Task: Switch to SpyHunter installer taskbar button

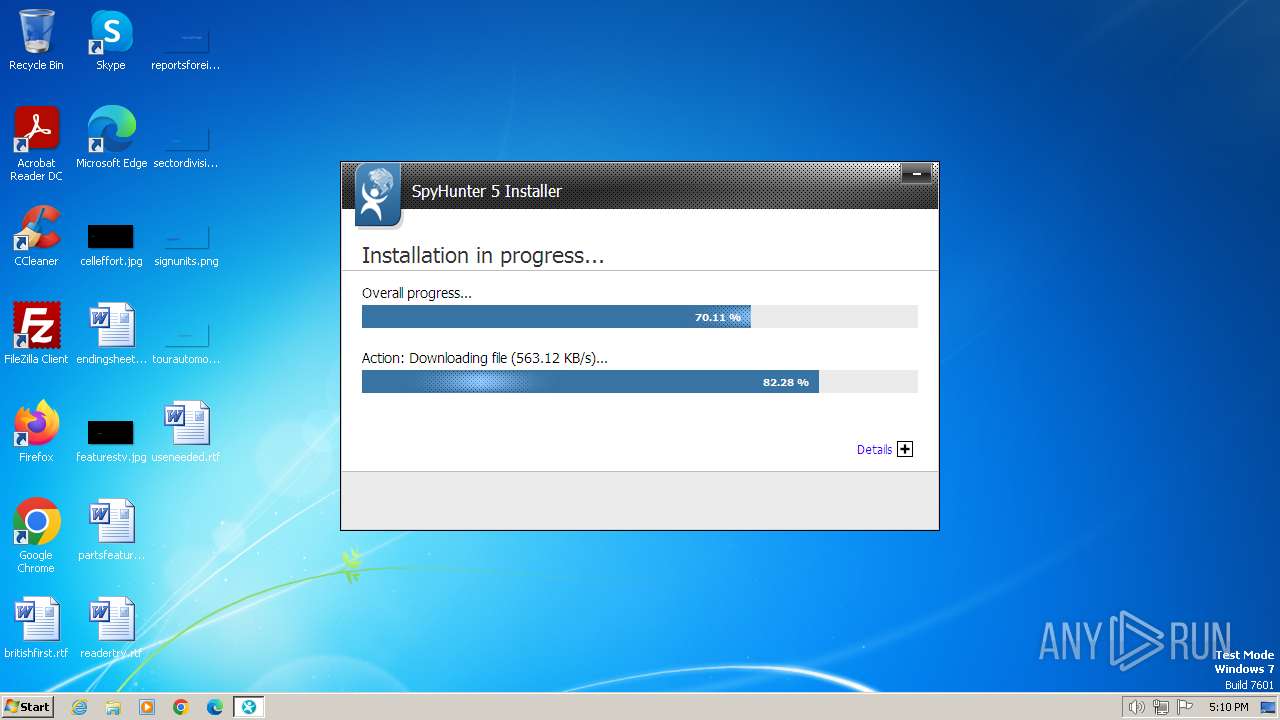Action: pyautogui.click(x=249, y=707)
